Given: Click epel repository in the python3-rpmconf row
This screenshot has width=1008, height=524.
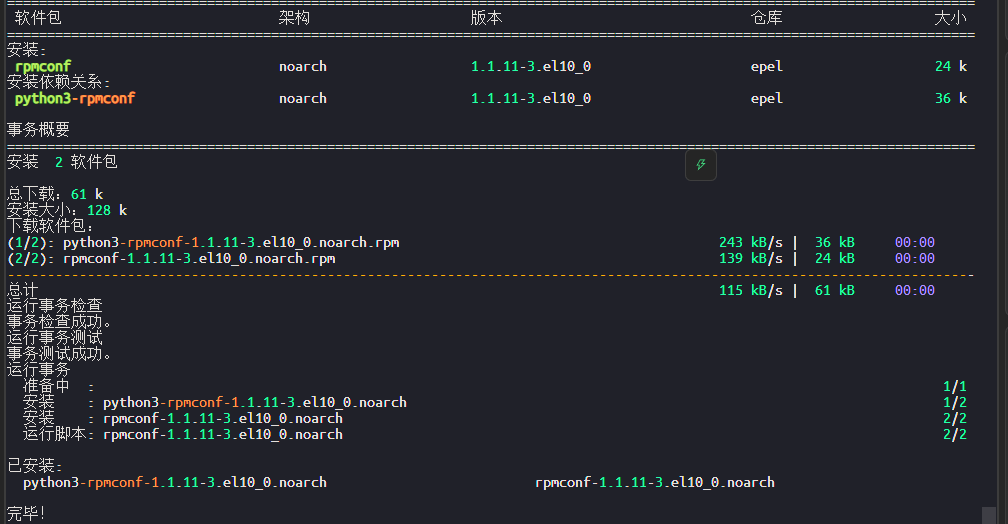Looking at the screenshot, I should coord(767,98).
